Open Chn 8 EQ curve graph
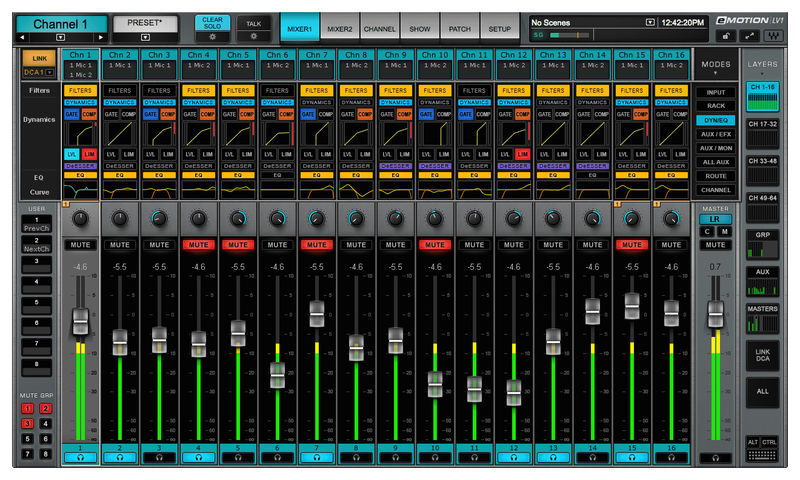Image resolution: width=800 pixels, height=480 pixels. pyautogui.click(x=356, y=191)
